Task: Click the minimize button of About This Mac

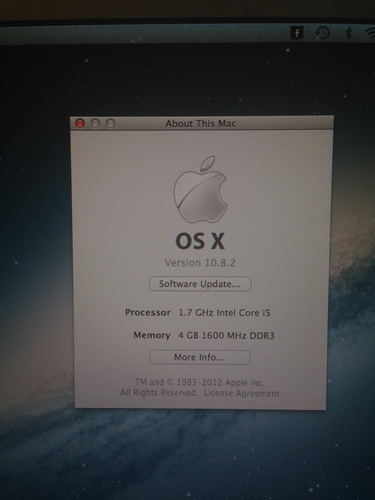Action: click(x=95, y=123)
